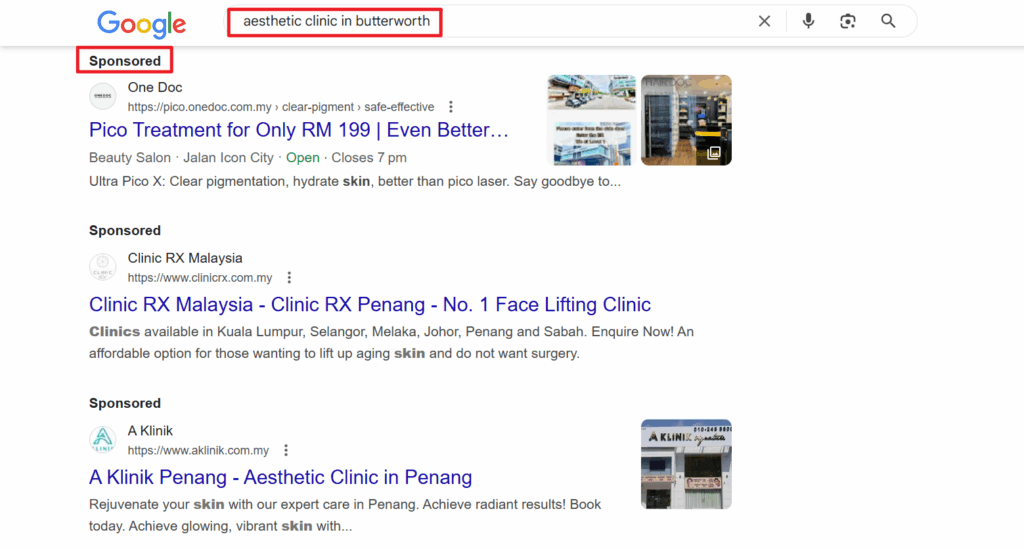Click the Clinic RX Malaysia favicon
The image size is (1024, 549).
pos(103,267)
